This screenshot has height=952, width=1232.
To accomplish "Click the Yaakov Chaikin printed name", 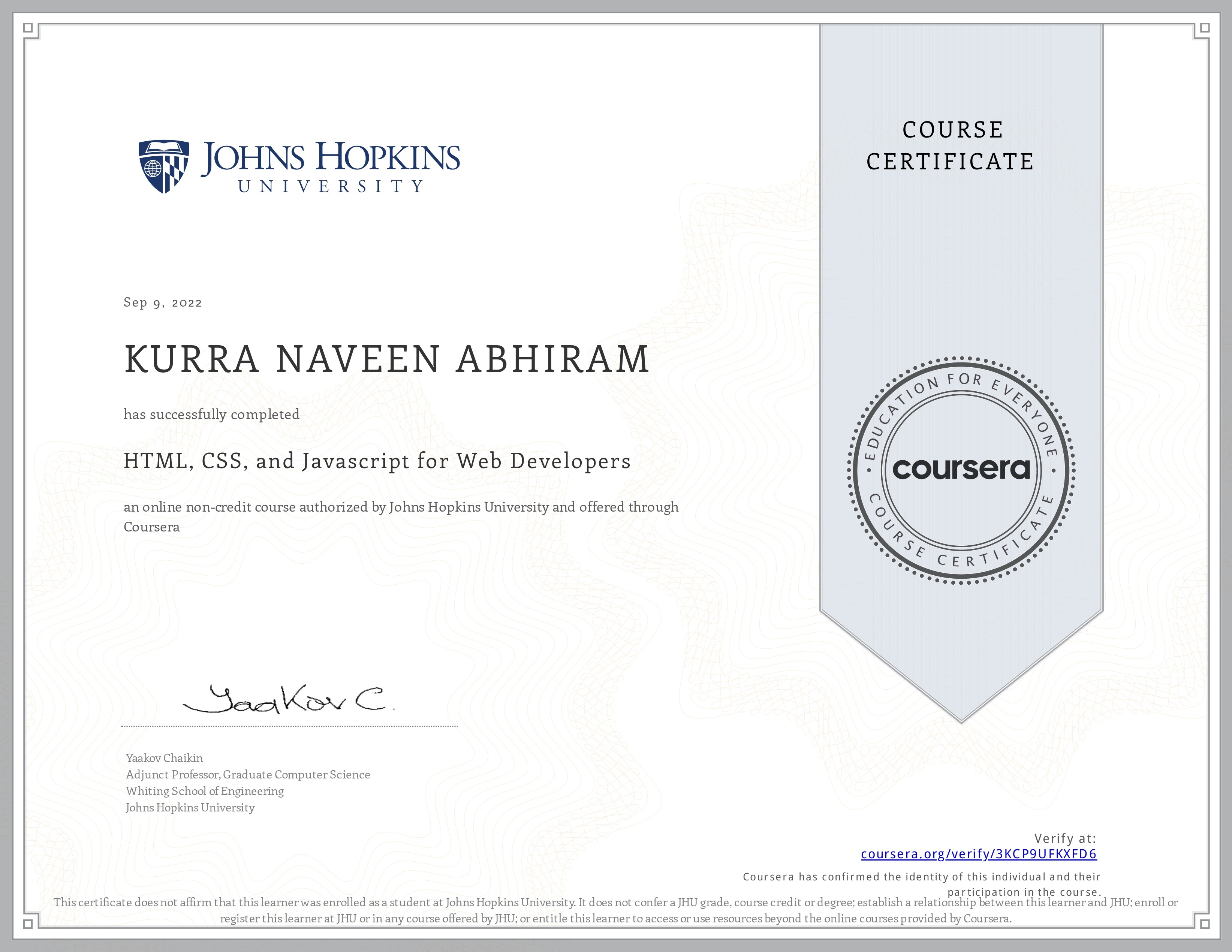I will [x=164, y=758].
